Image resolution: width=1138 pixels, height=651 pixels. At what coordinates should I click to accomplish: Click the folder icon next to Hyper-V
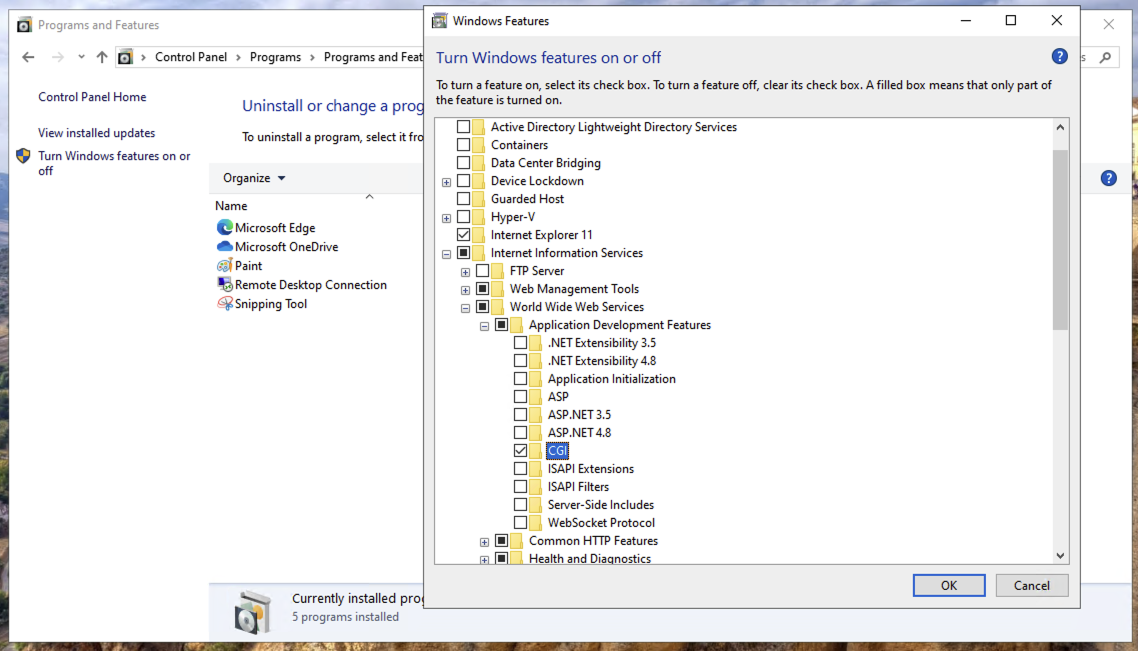coord(478,217)
